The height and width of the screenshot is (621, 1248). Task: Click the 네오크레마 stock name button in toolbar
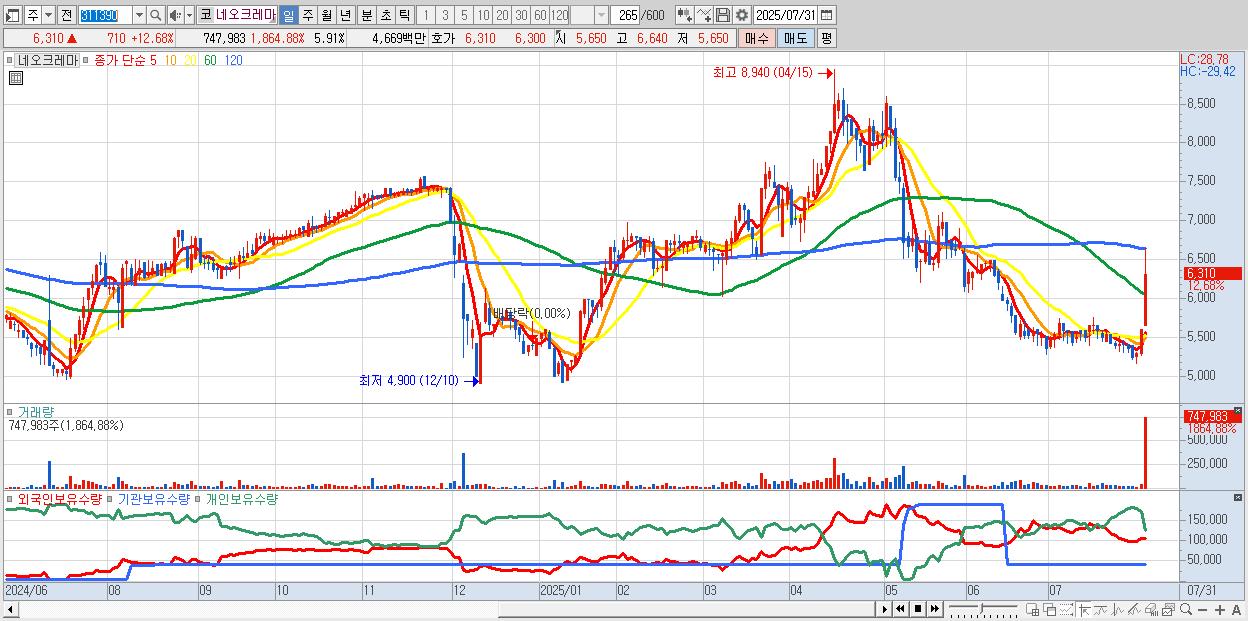(x=246, y=15)
